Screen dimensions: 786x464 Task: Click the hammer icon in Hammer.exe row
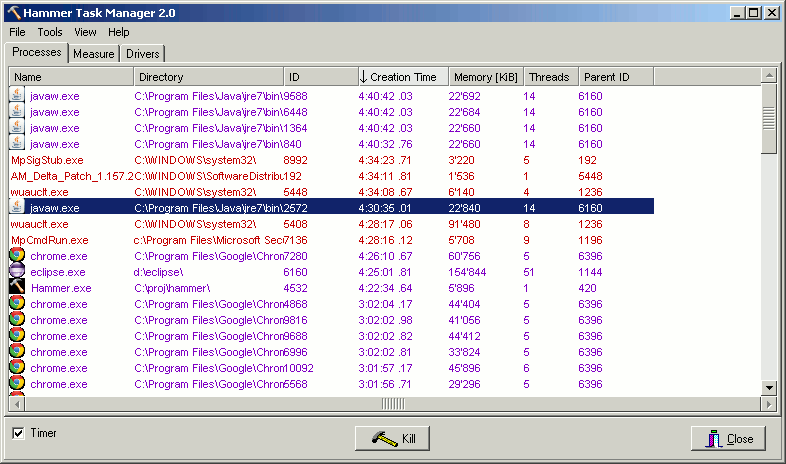17,287
